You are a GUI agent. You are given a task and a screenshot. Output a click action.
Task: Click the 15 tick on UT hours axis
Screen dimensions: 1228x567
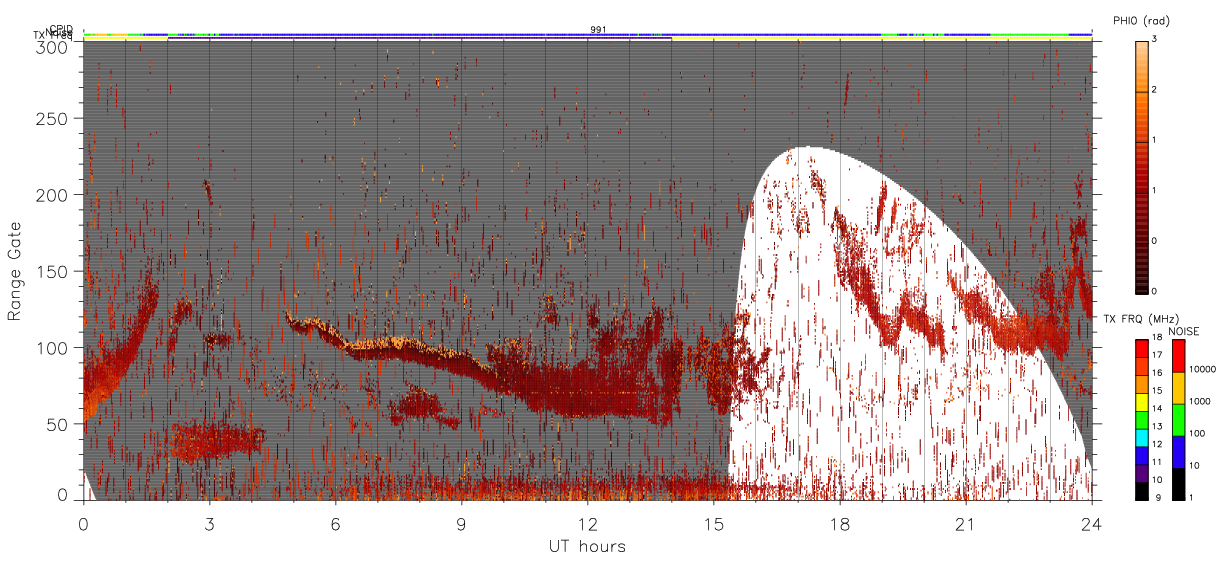coord(714,524)
